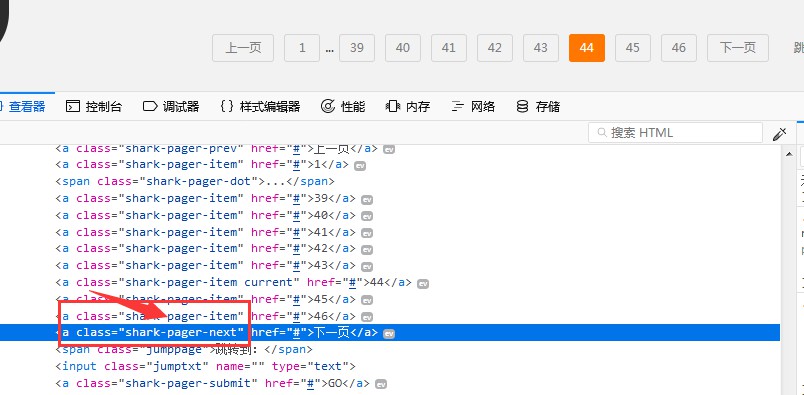Select the shark-pager-dot span line
This screenshot has width=804, height=395.
pyautogui.click(x=195, y=182)
